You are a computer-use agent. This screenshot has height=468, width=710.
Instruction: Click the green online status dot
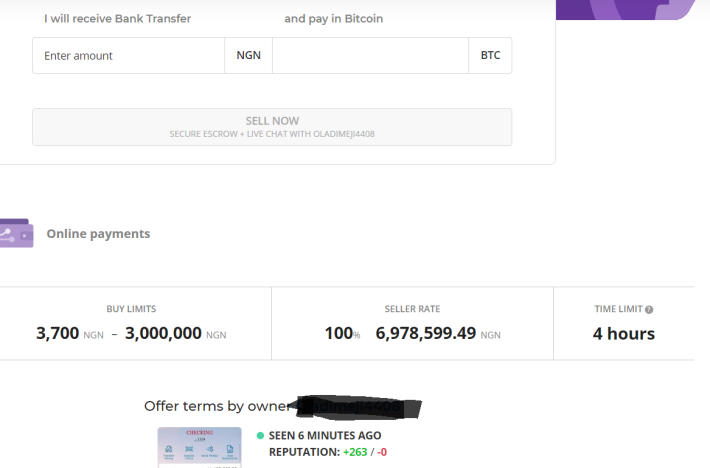[260, 435]
